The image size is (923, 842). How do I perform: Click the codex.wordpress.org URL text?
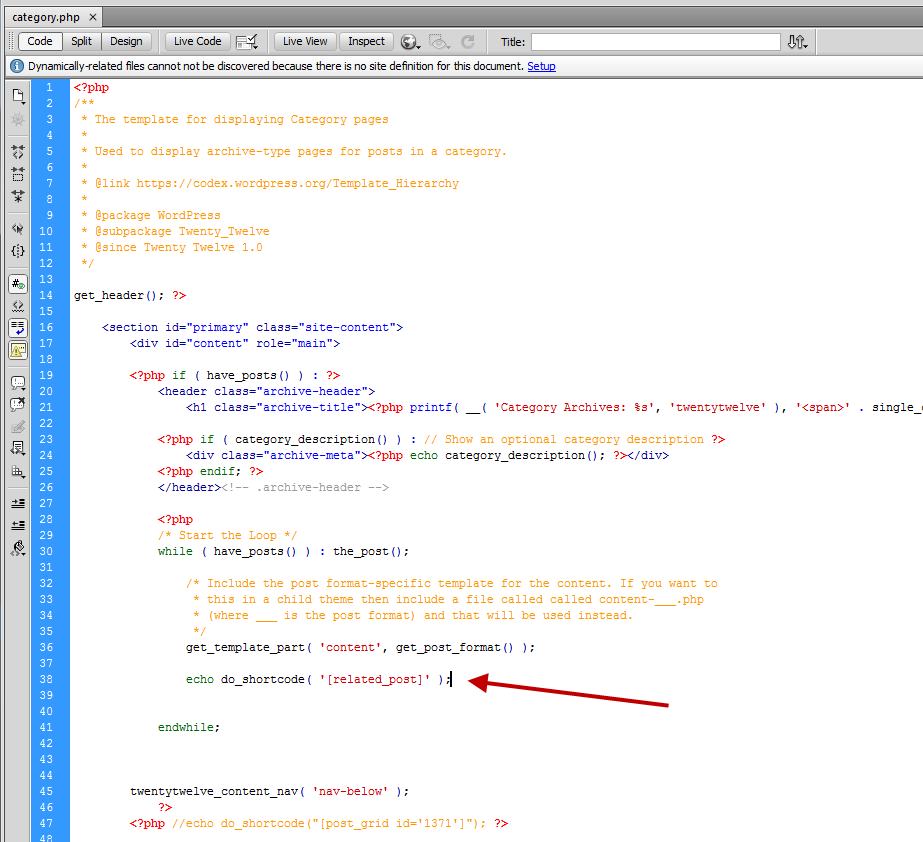click(x=297, y=183)
